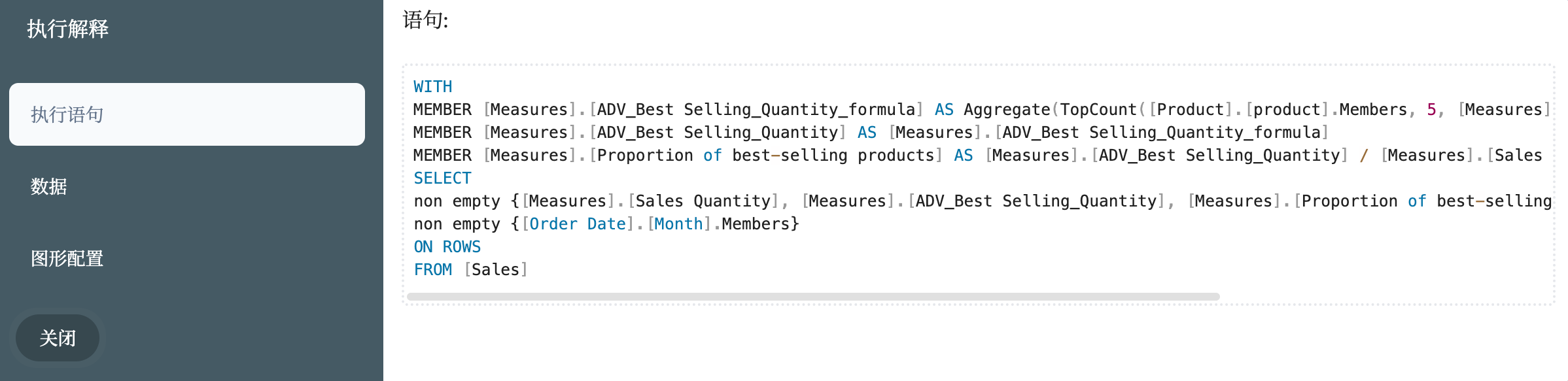
Task: Click the WITH keyword in the statement
Action: click(x=432, y=87)
